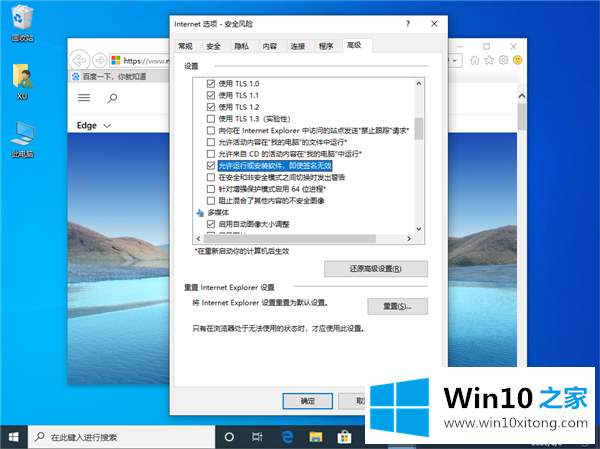Click the IE back arrow button

click(80, 60)
